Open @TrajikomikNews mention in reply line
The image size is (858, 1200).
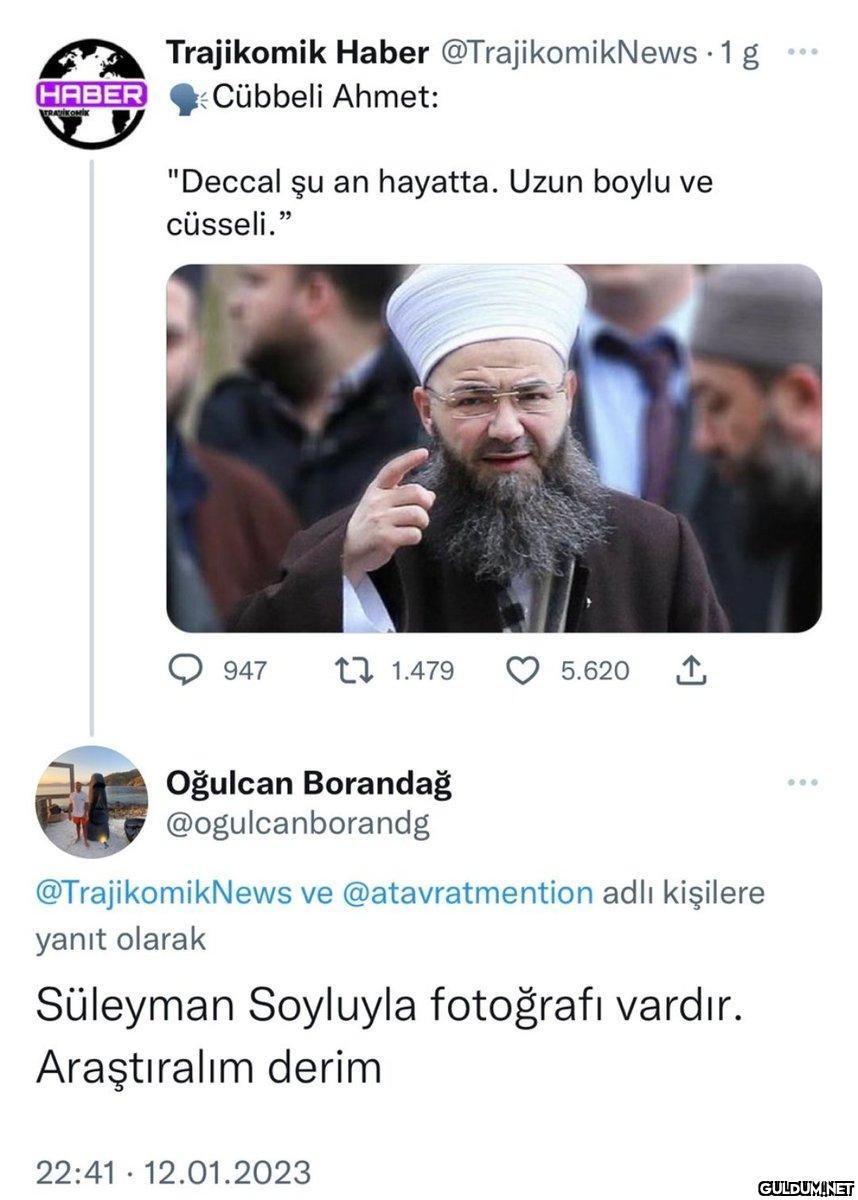(164, 892)
